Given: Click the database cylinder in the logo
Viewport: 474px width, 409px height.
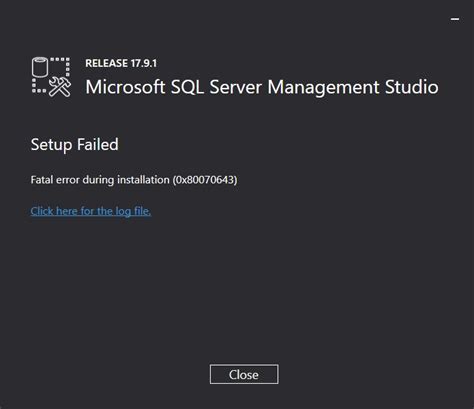Looking at the screenshot, I should tap(40, 67).
